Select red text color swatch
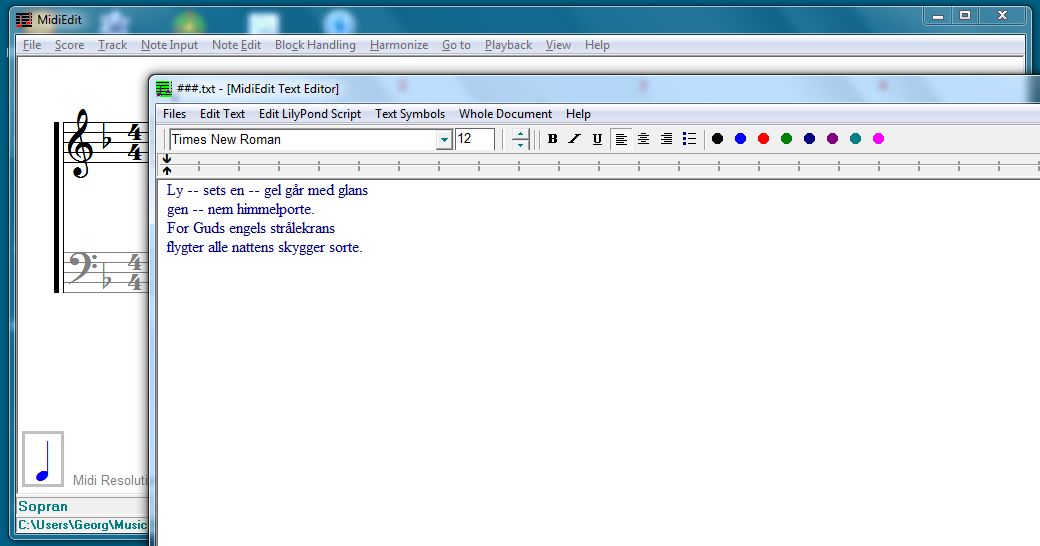The height and width of the screenshot is (546, 1040). 763,139
